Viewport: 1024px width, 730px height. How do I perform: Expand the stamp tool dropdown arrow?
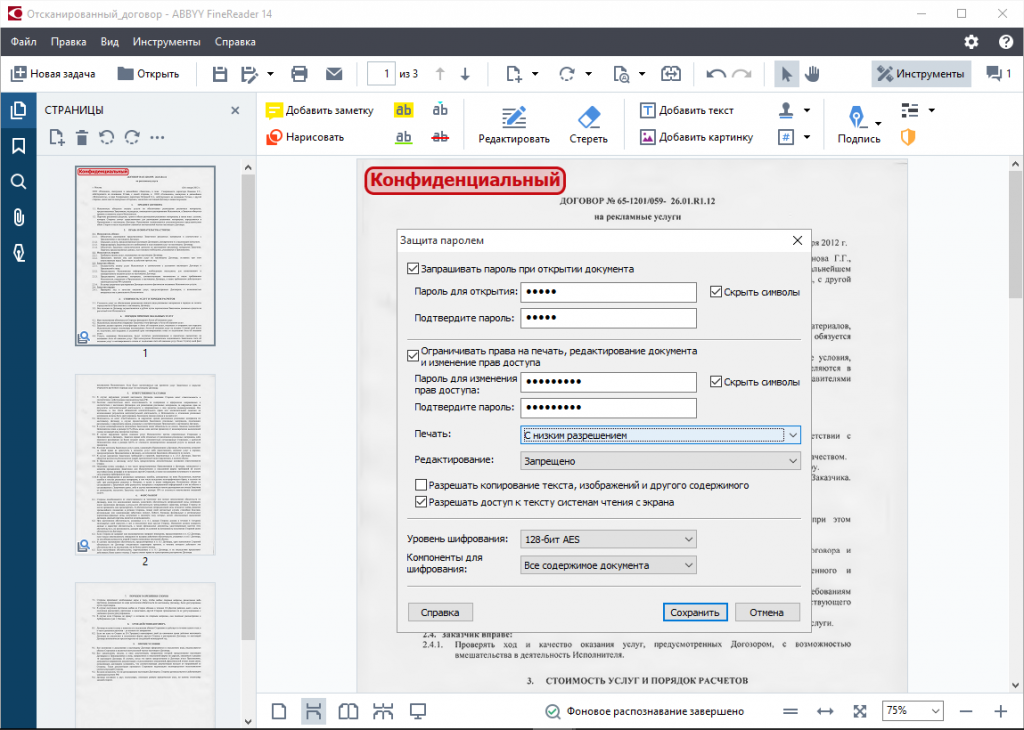click(807, 110)
